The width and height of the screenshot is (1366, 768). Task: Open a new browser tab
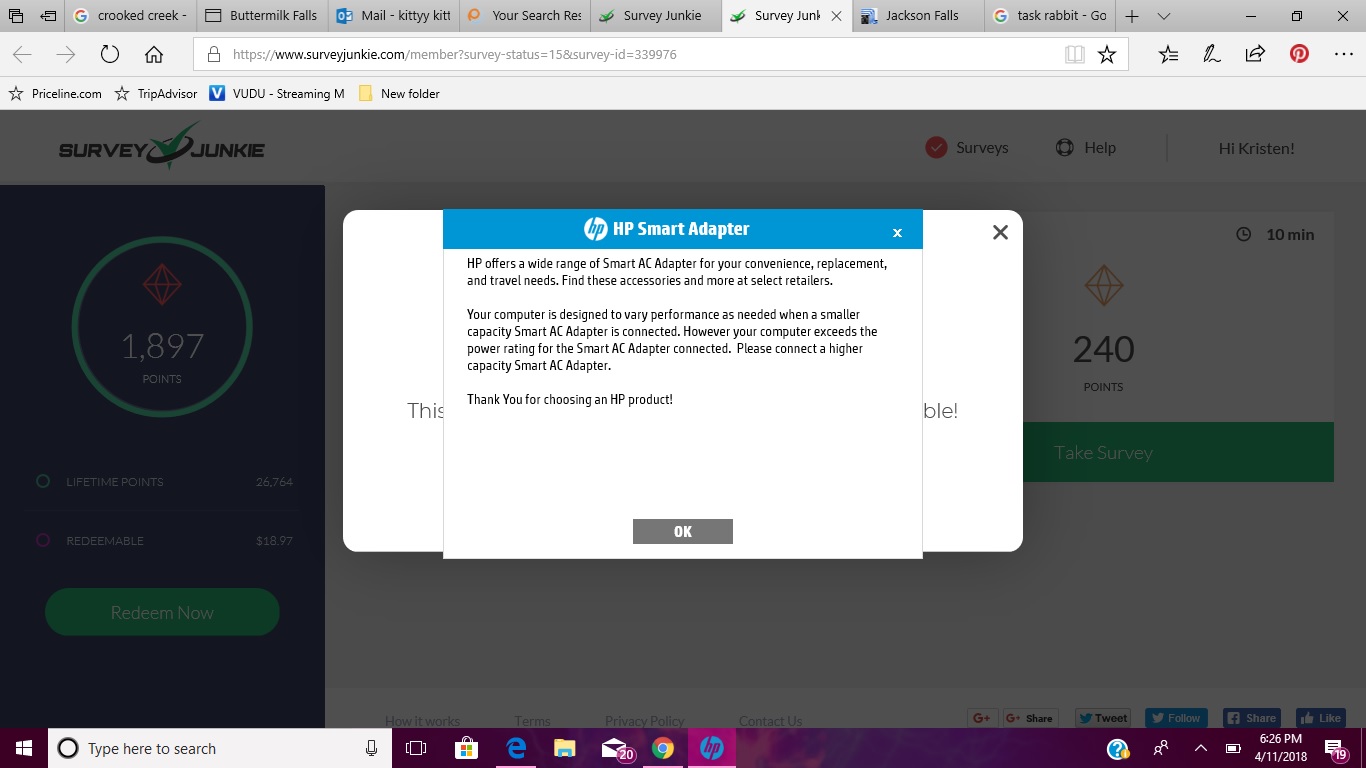(1132, 16)
